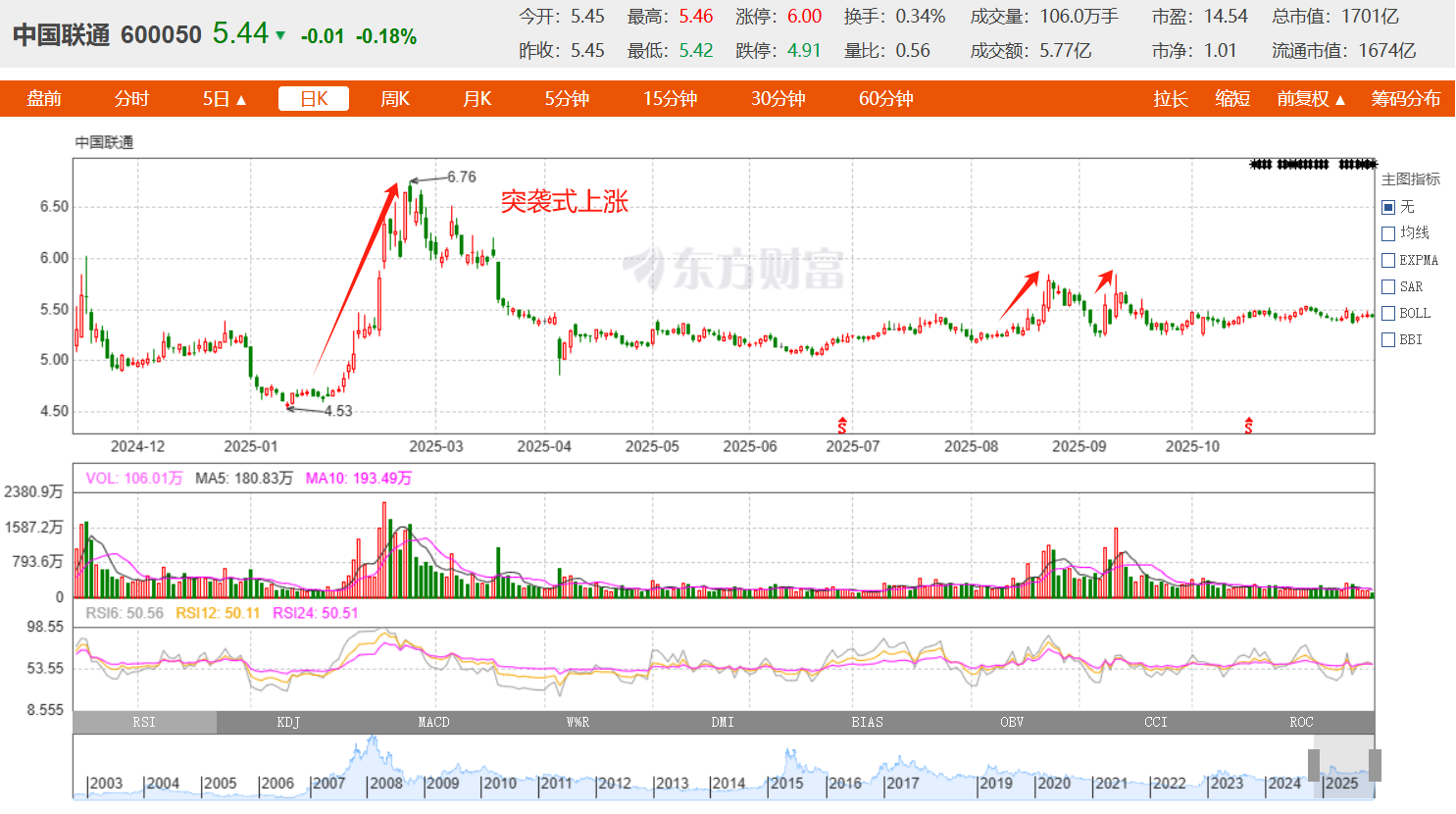The image size is (1456, 814).
Task: Switch to the 盘前 pre-market tab
Action: tap(44, 99)
